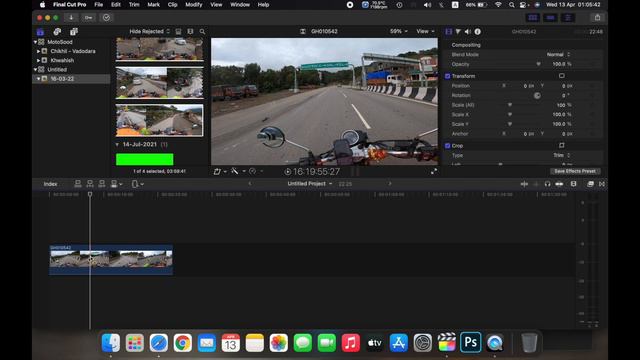Open the Video inspector tab icon
The width and height of the screenshot is (640, 360).
449,31
